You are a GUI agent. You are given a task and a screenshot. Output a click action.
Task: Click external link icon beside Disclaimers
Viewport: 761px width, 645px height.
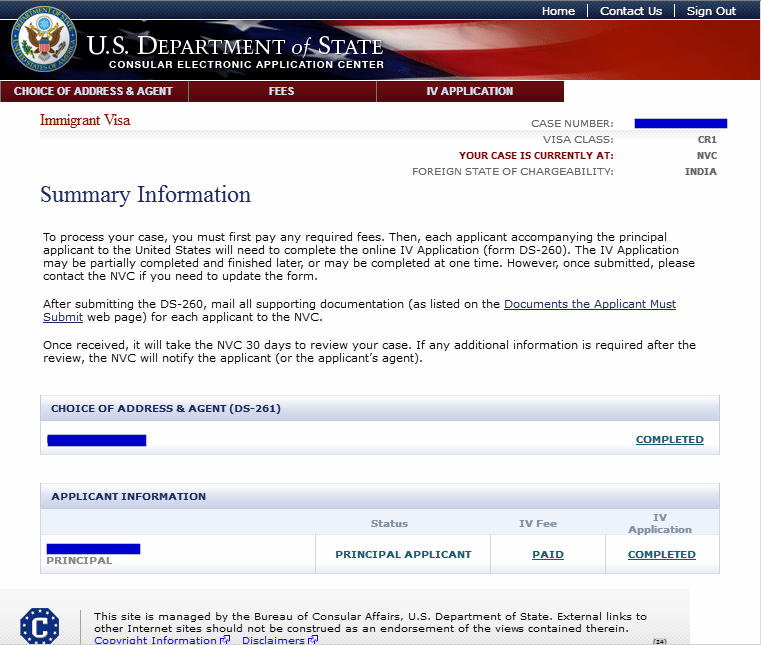pyautogui.click(x=313, y=640)
